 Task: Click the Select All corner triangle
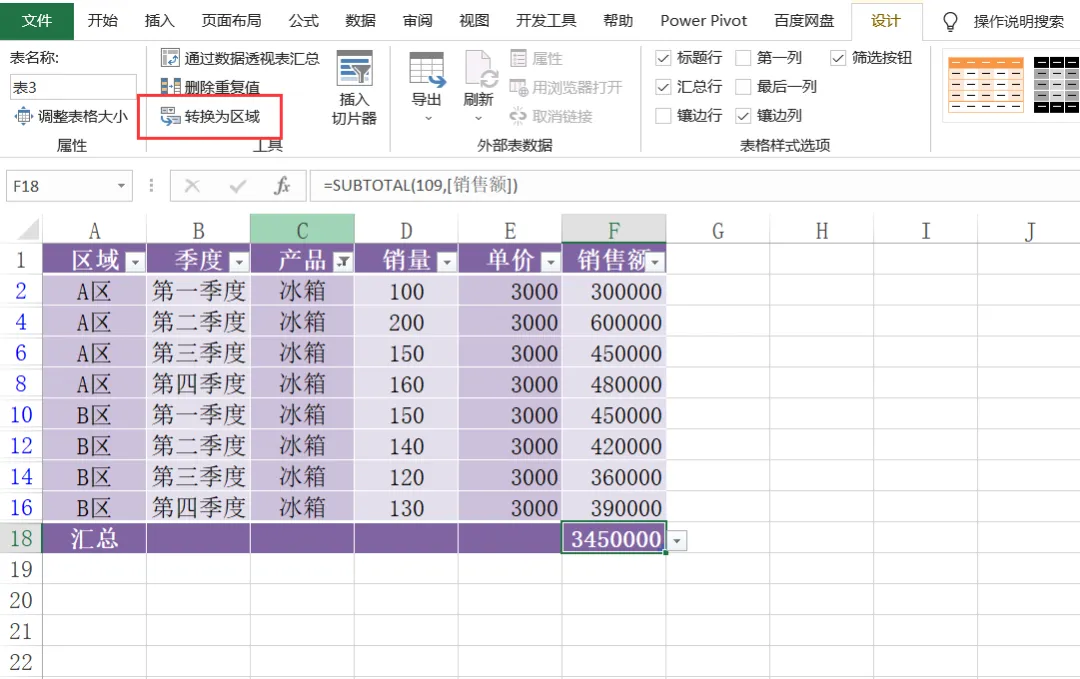pyautogui.click(x=28, y=230)
